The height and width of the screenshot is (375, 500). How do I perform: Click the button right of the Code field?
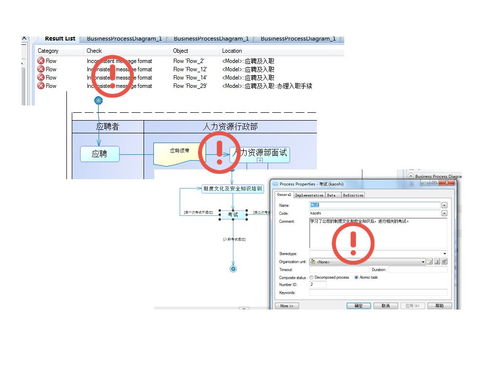coord(444,213)
